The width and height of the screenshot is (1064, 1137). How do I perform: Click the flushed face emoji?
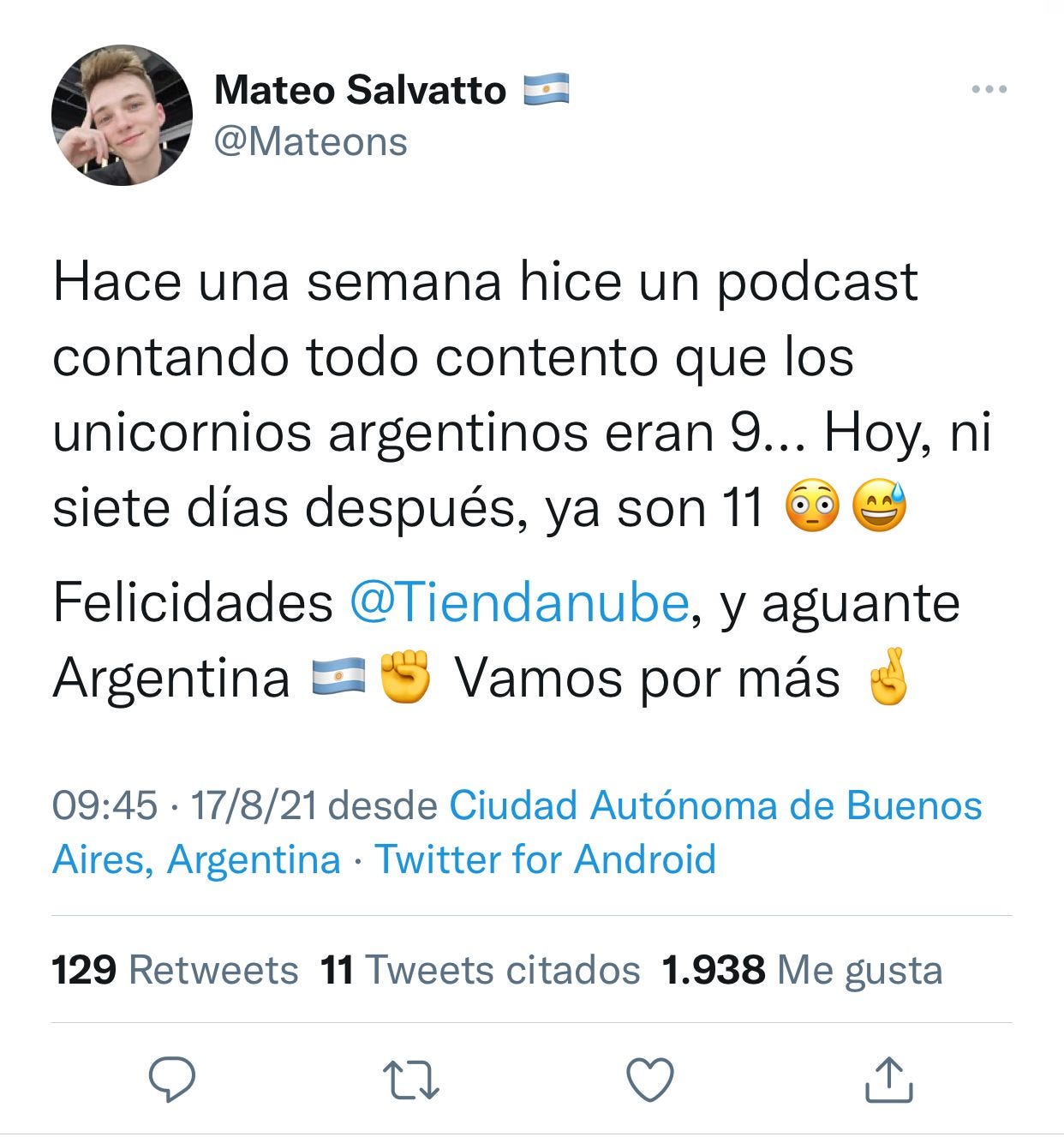[x=812, y=509]
